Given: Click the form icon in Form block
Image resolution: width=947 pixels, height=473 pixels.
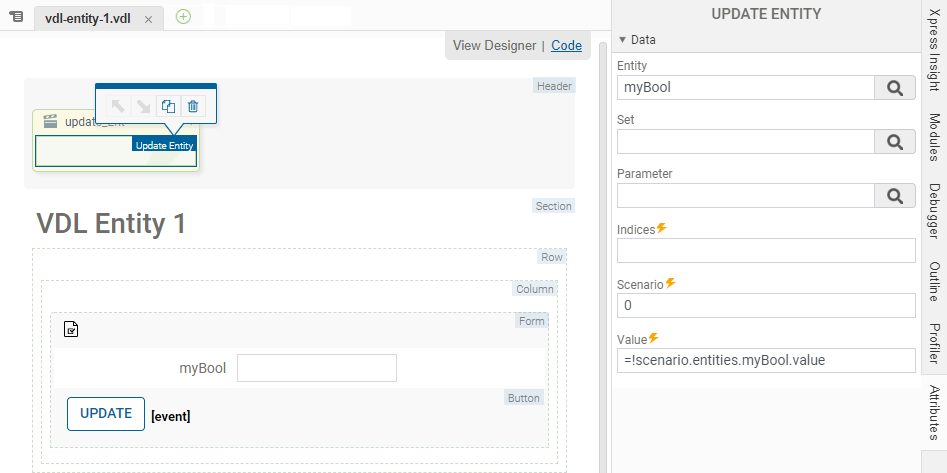Looking at the screenshot, I should [x=71, y=329].
